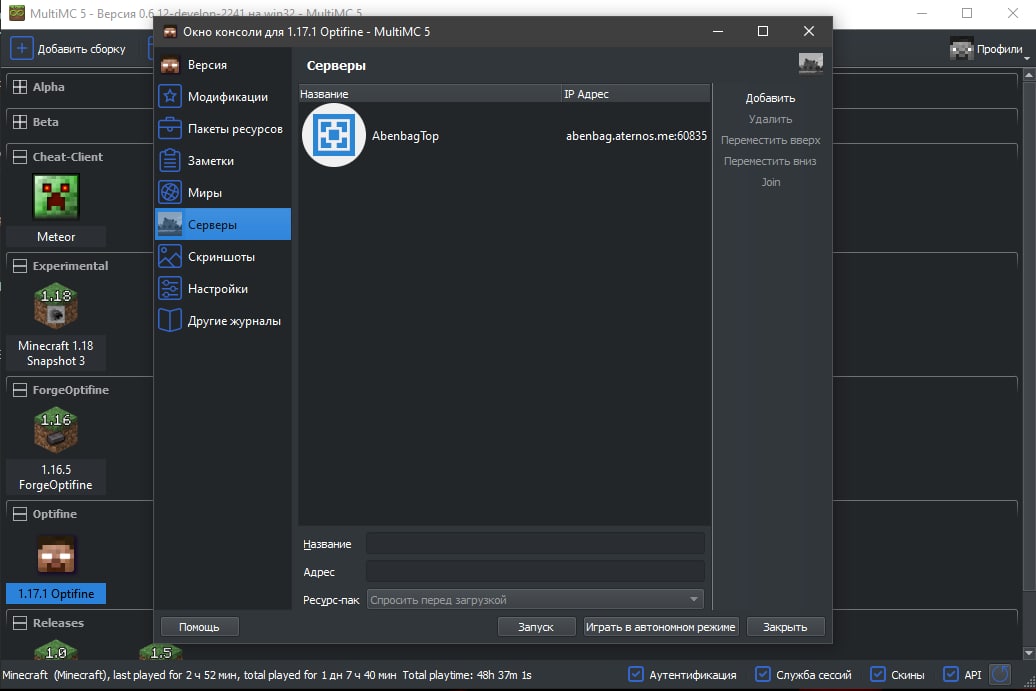Switch to the Версия page
This screenshot has width=1036, height=691.
coord(223,65)
